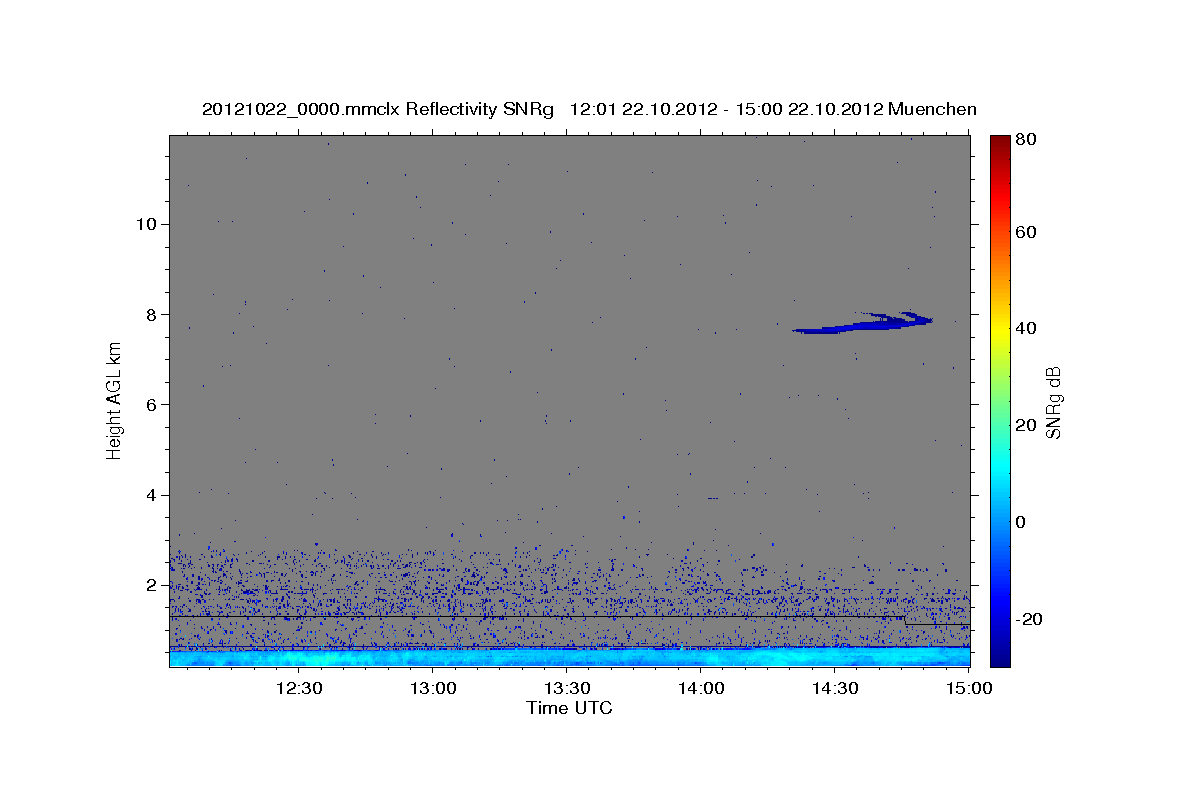Click the "SNRg dB" colorbar label
Image resolution: width=1200 pixels, height=800 pixels.
(1053, 402)
